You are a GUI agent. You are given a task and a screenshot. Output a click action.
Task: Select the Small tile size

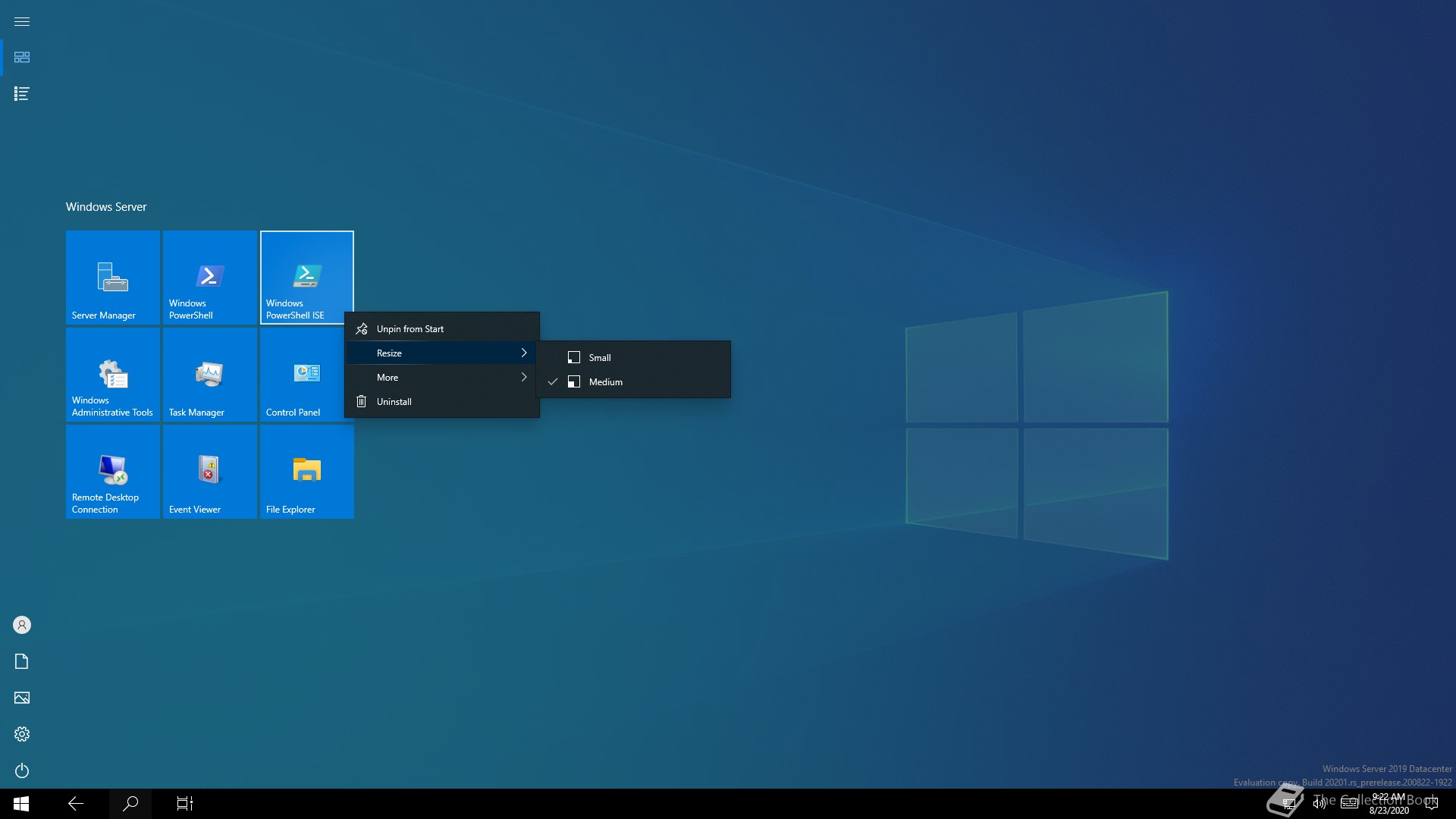(633, 358)
